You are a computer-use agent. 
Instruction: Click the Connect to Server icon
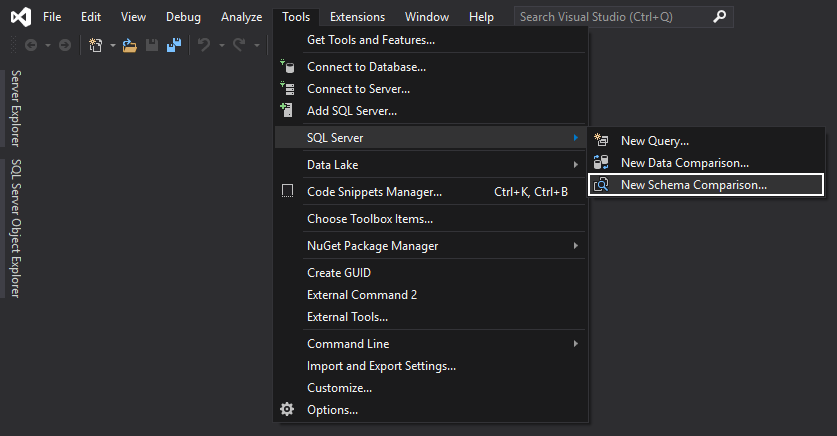click(x=287, y=89)
